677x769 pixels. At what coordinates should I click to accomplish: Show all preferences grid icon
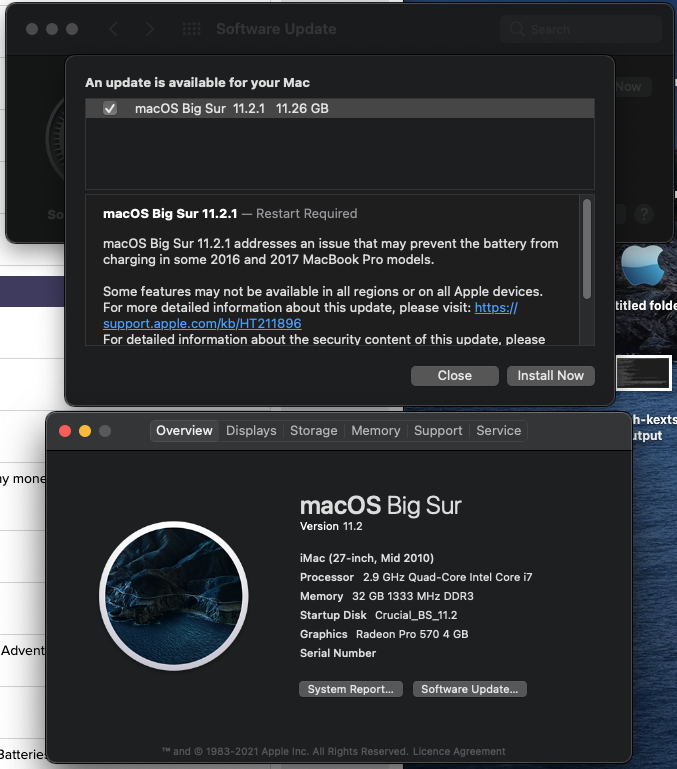(191, 29)
